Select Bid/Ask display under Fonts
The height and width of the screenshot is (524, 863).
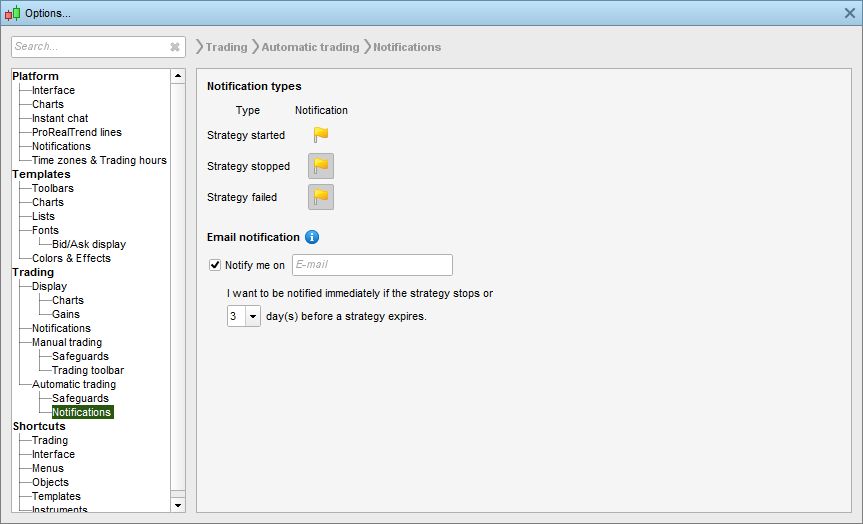(x=89, y=244)
